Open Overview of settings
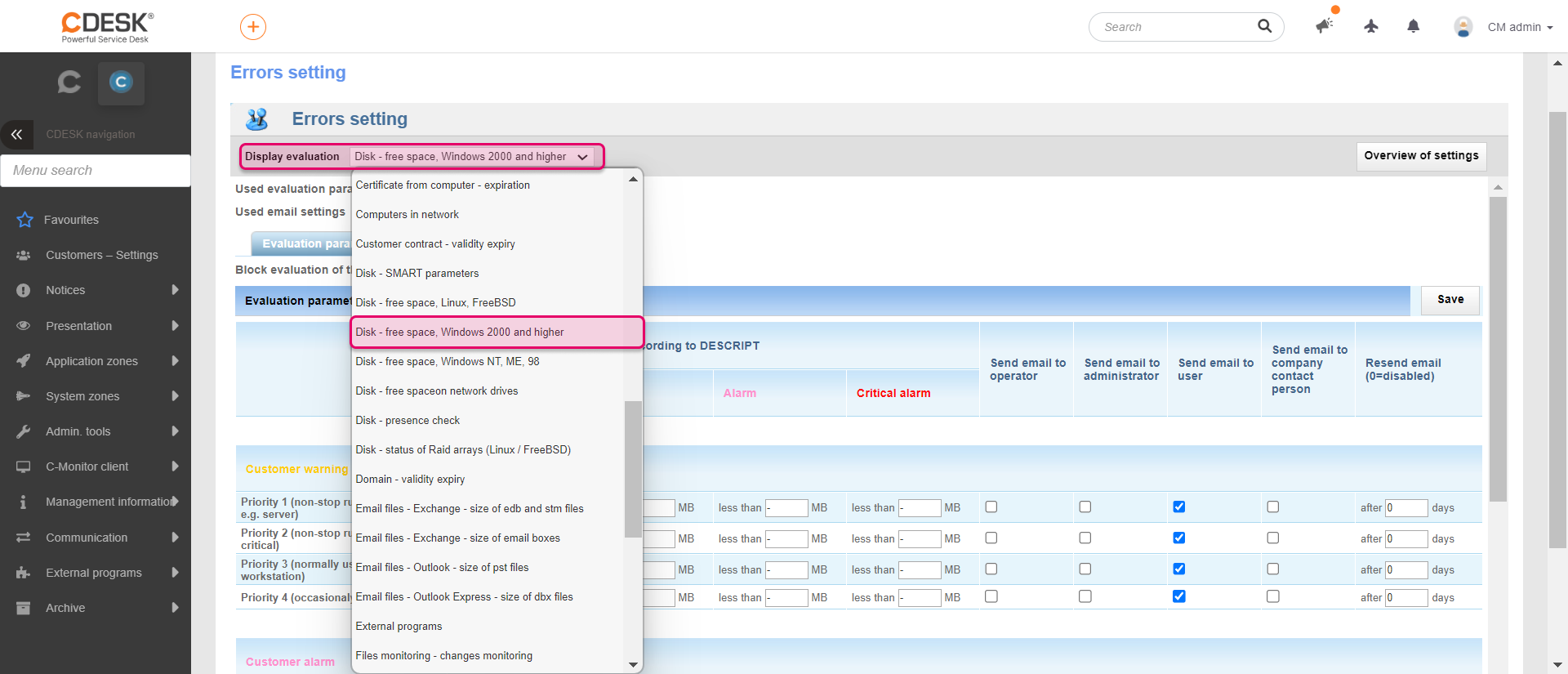The height and width of the screenshot is (674, 1568). tap(1421, 156)
